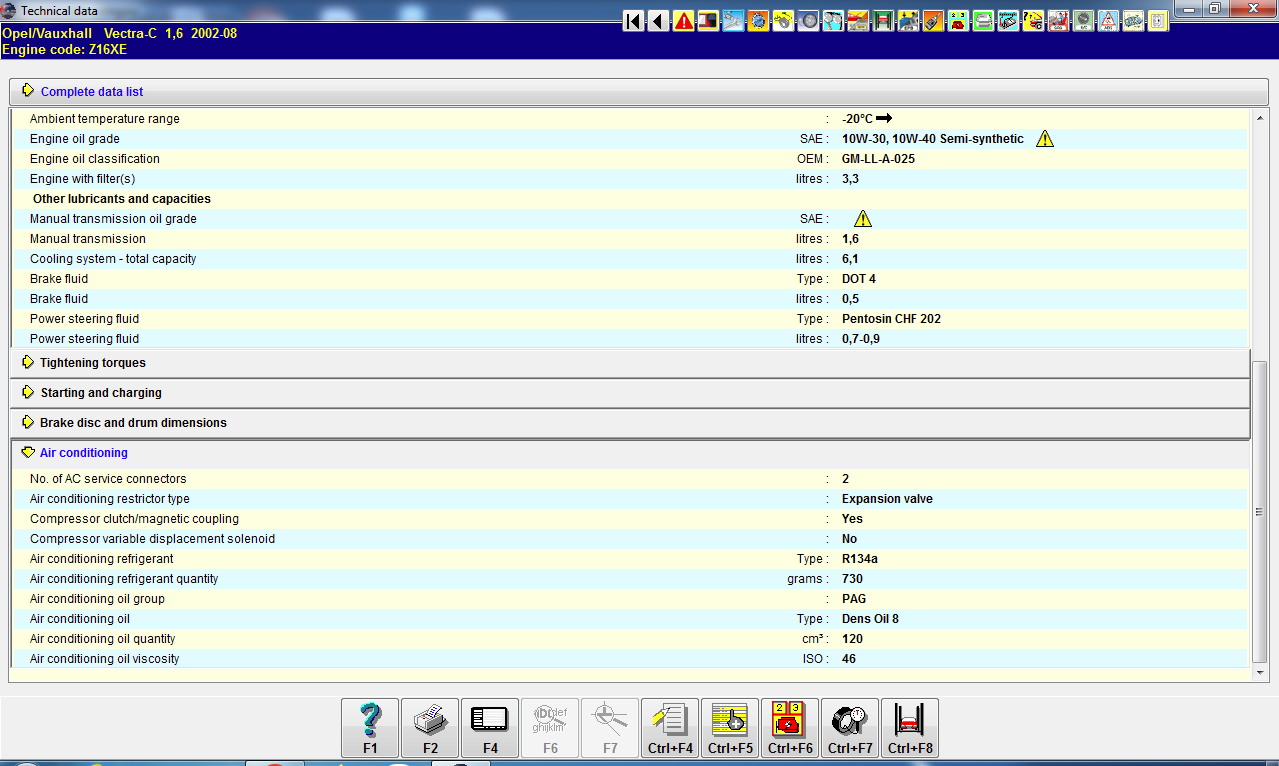This screenshot has height=766, width=1279.
Task: Go back using the left arrow icon
Action: pos(659,20)
